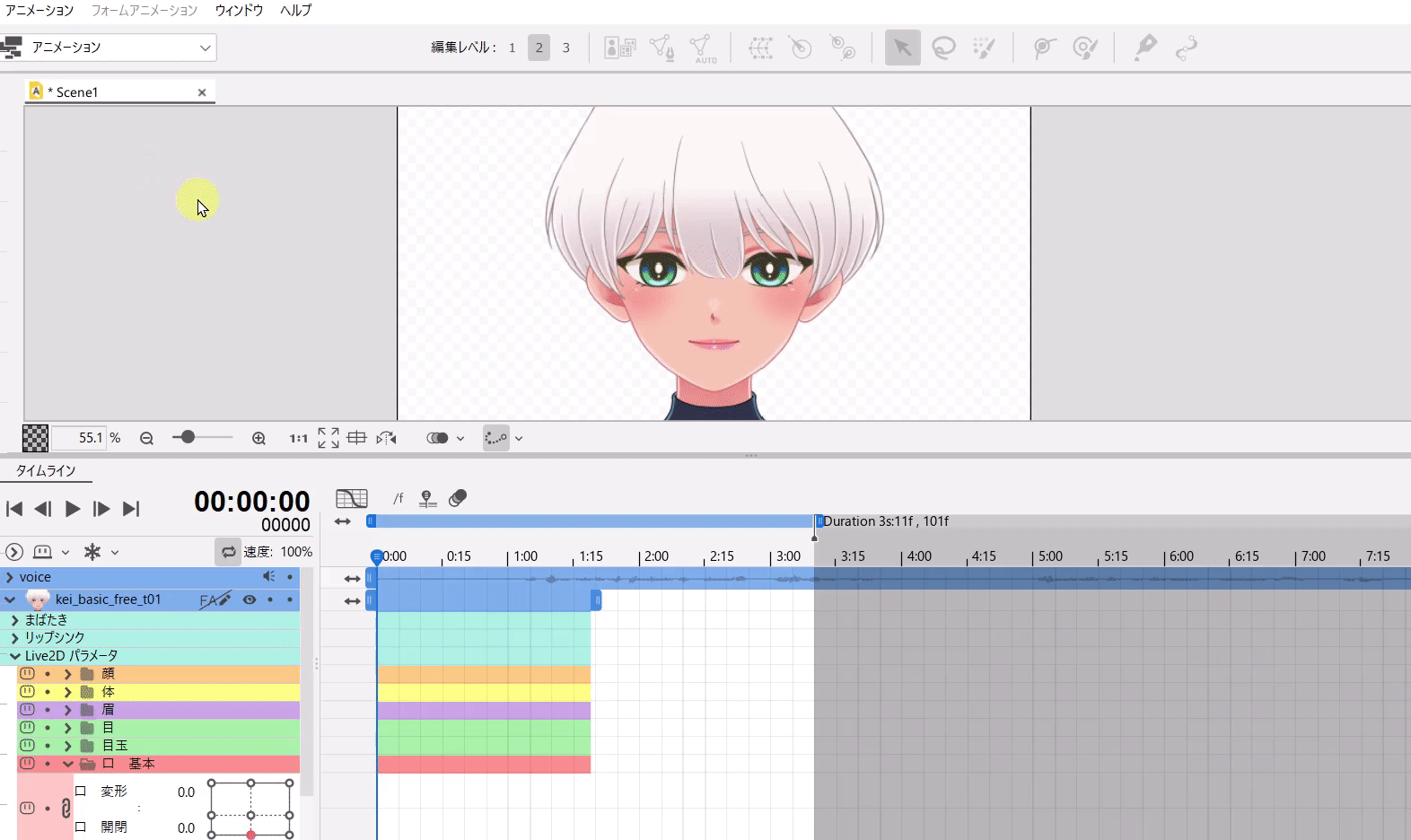Click the zoom in magnifier
Viewport: 1411px width, 840px height.
point(259,438)
